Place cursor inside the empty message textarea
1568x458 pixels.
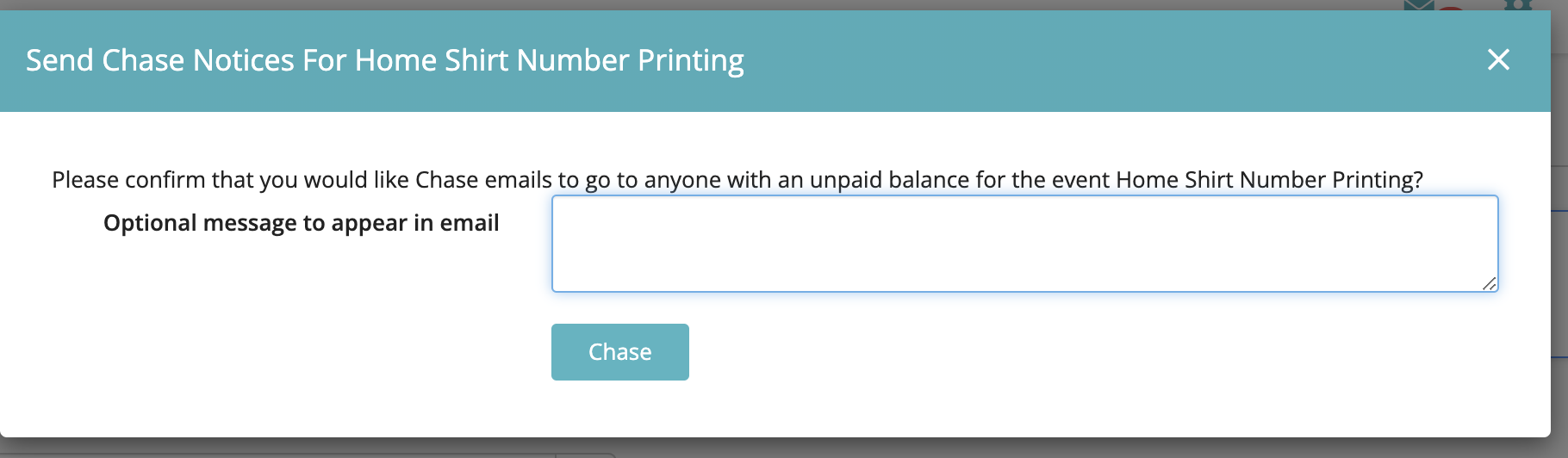click(x=1024, y=244)
